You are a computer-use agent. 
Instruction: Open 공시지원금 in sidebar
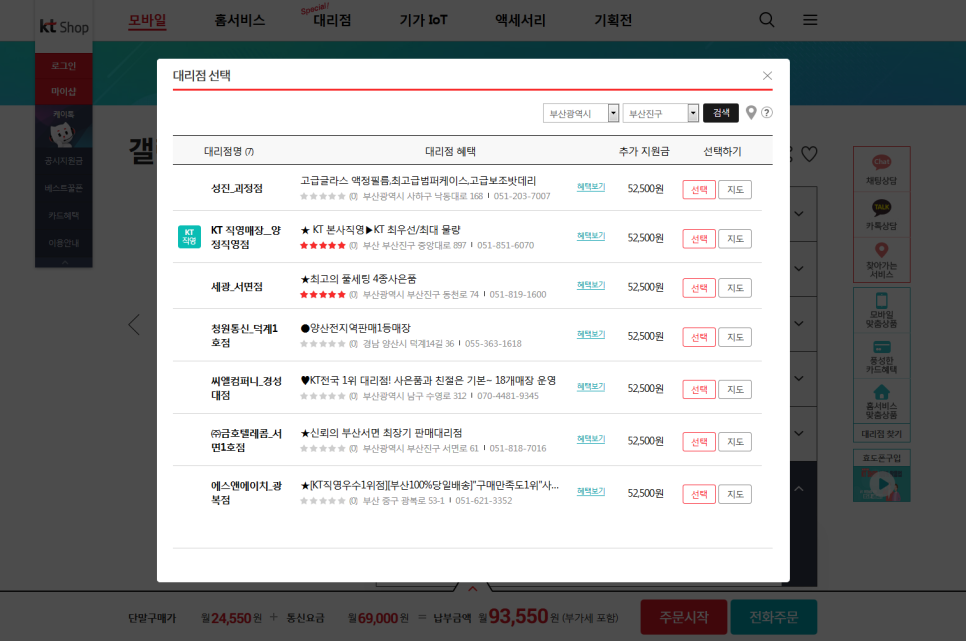click(63, 161)
